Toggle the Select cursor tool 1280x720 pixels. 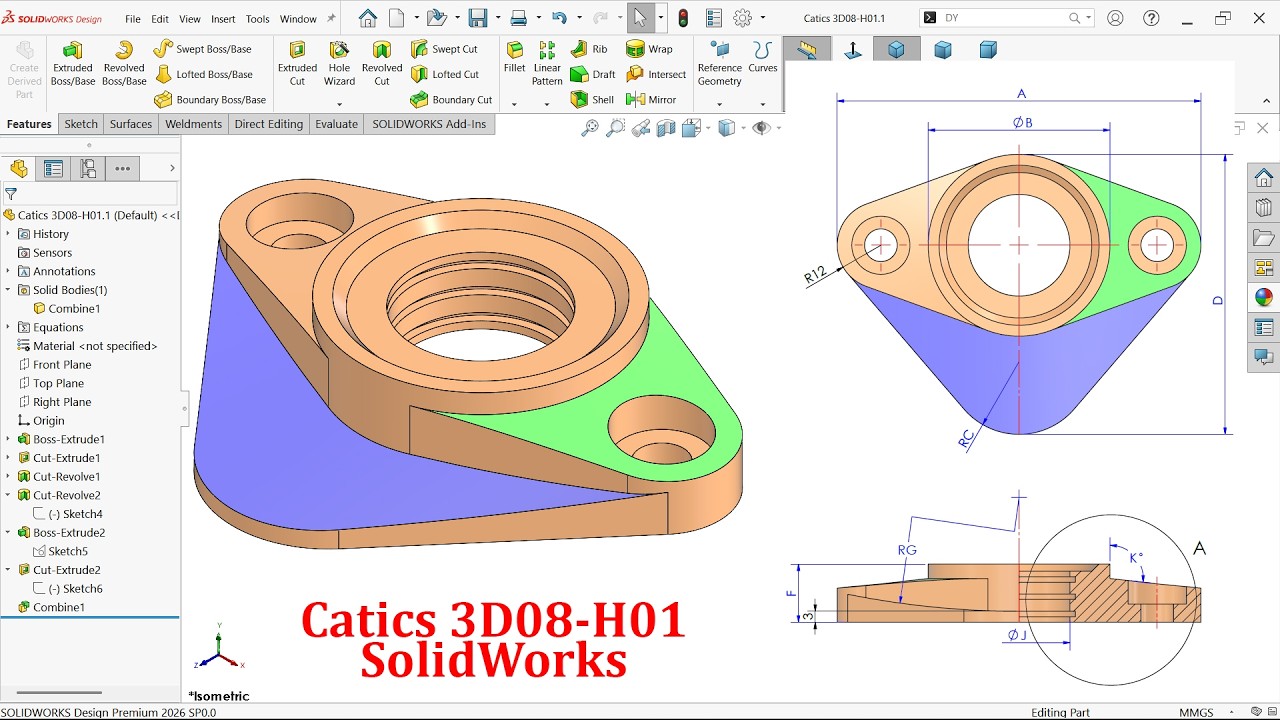640,18
